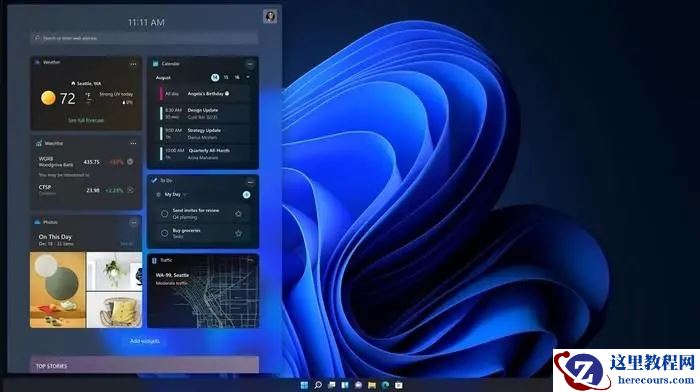The height and width of the screenshot is (392, 700).
Task: Click the Traffic widget icon
Action: 154,260
